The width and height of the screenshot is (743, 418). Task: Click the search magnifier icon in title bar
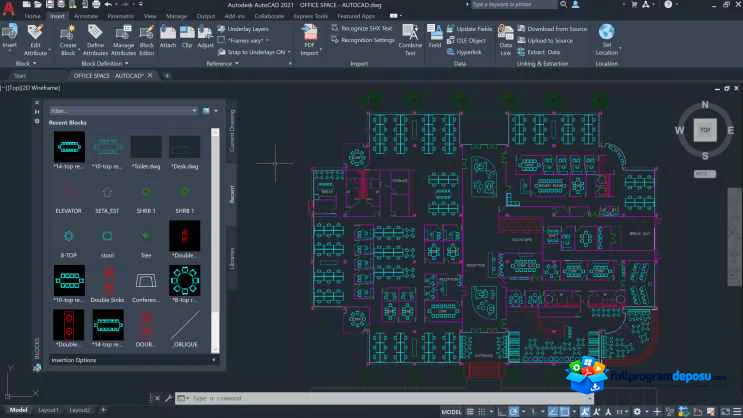pos(563,4)
